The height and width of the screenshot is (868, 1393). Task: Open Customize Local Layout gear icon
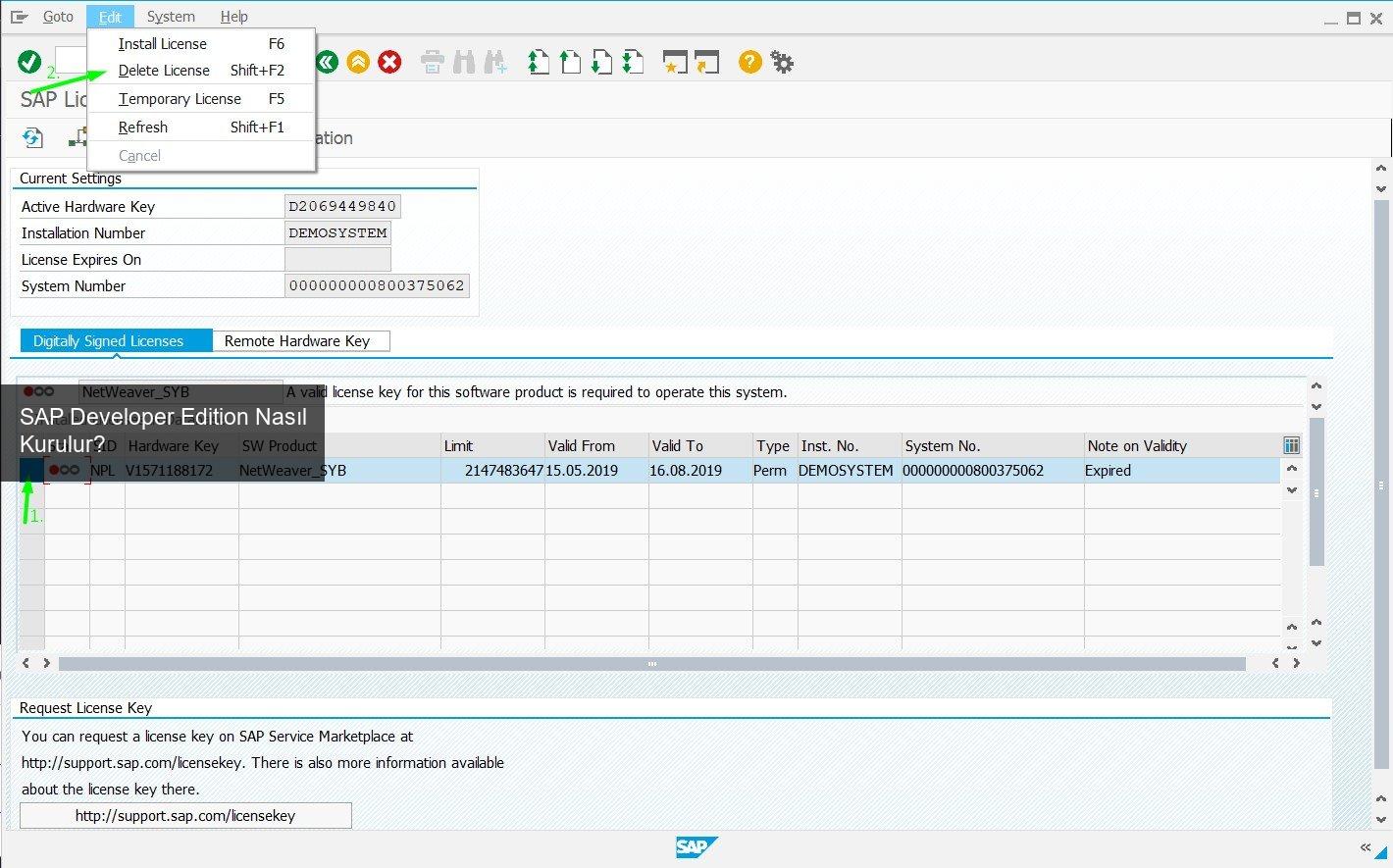pyautogui.click(x=782, y=63)
